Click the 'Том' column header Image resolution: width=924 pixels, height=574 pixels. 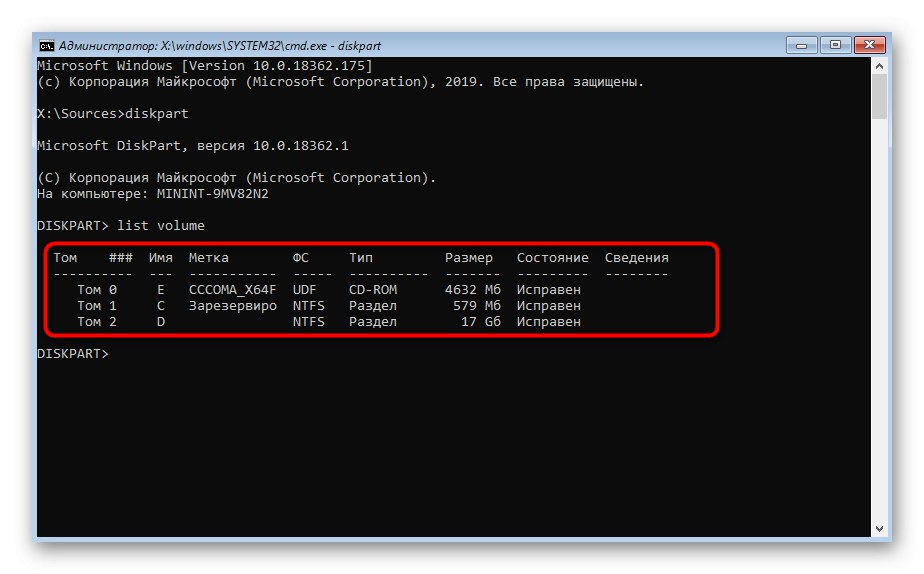pos(65,258)
